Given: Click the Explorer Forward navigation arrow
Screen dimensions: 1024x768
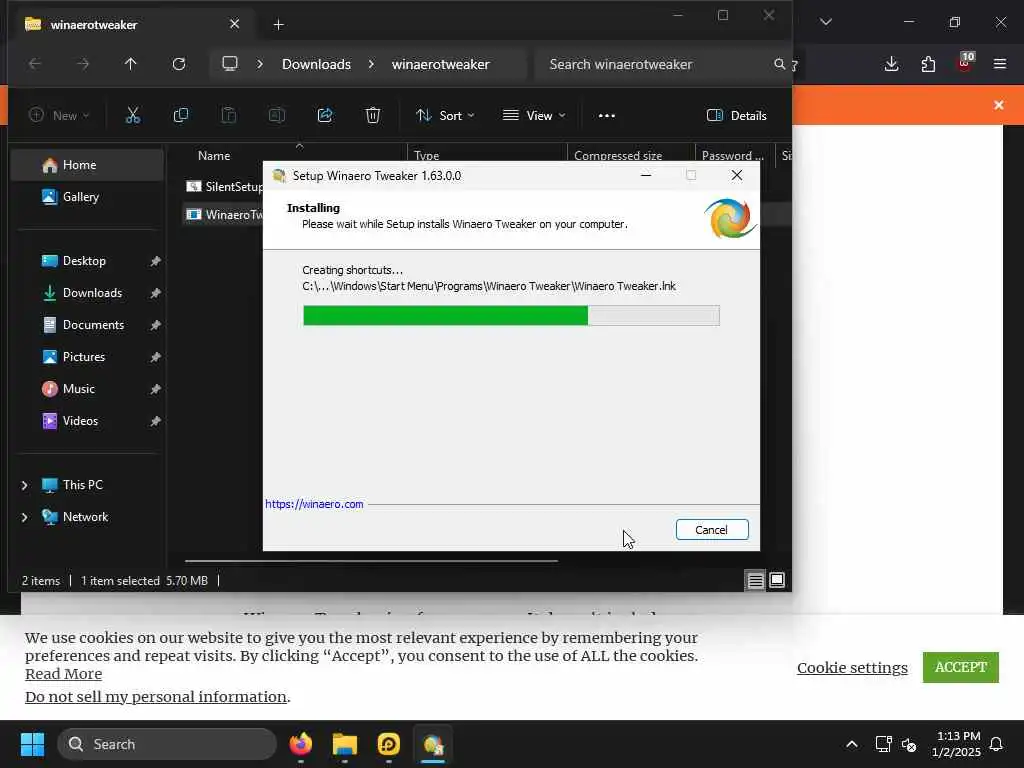Looking at the screenshot, I should (x=82, y=64).
